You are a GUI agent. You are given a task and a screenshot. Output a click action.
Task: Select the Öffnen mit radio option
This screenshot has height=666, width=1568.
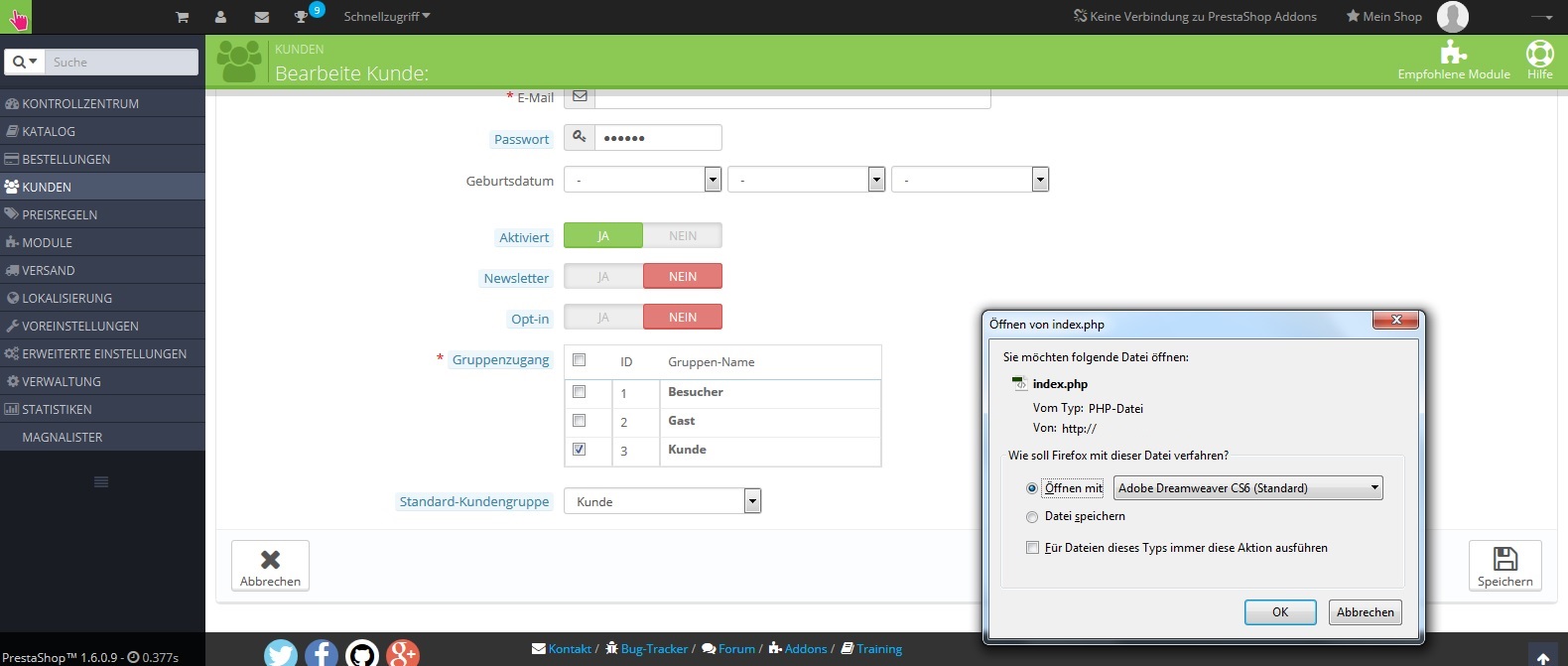(x=1032, y=488)
